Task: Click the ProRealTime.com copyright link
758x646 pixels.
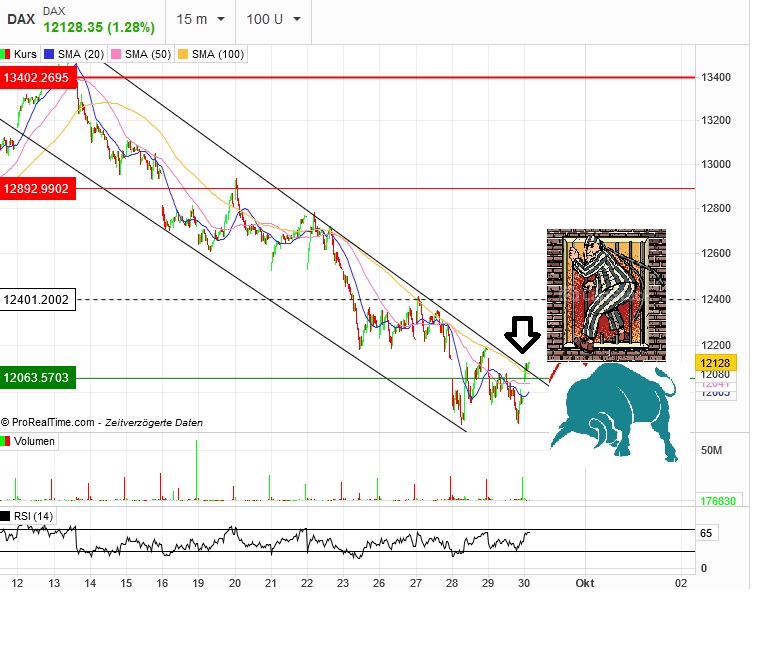Action: (47, 422)
